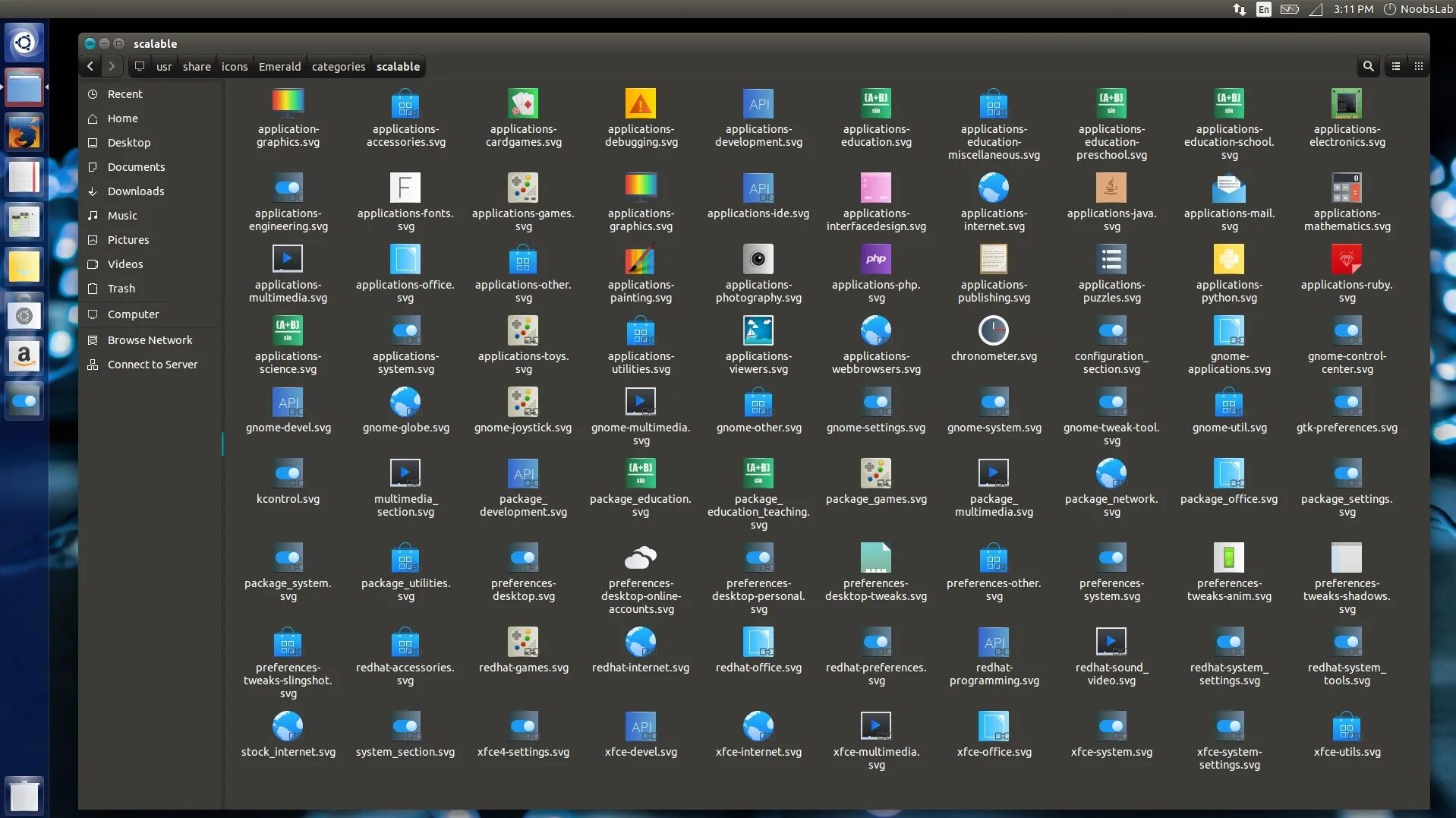Select the applications-painting.svg icon
Screen dimensions: 1456x818
[641, 259]
